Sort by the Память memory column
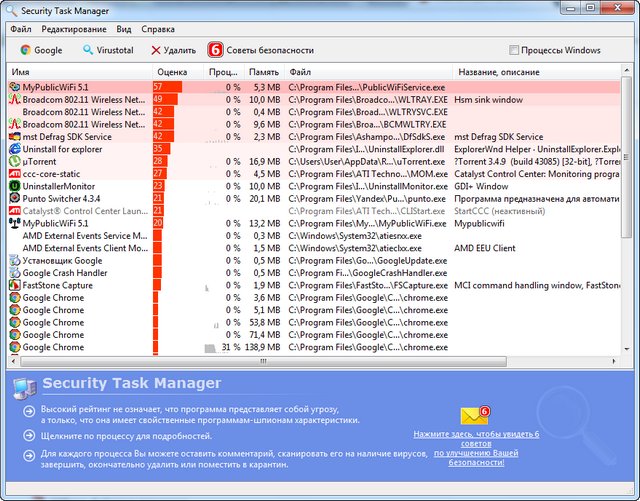The width and height of the screenshot is (640, 501). (264, 72)
